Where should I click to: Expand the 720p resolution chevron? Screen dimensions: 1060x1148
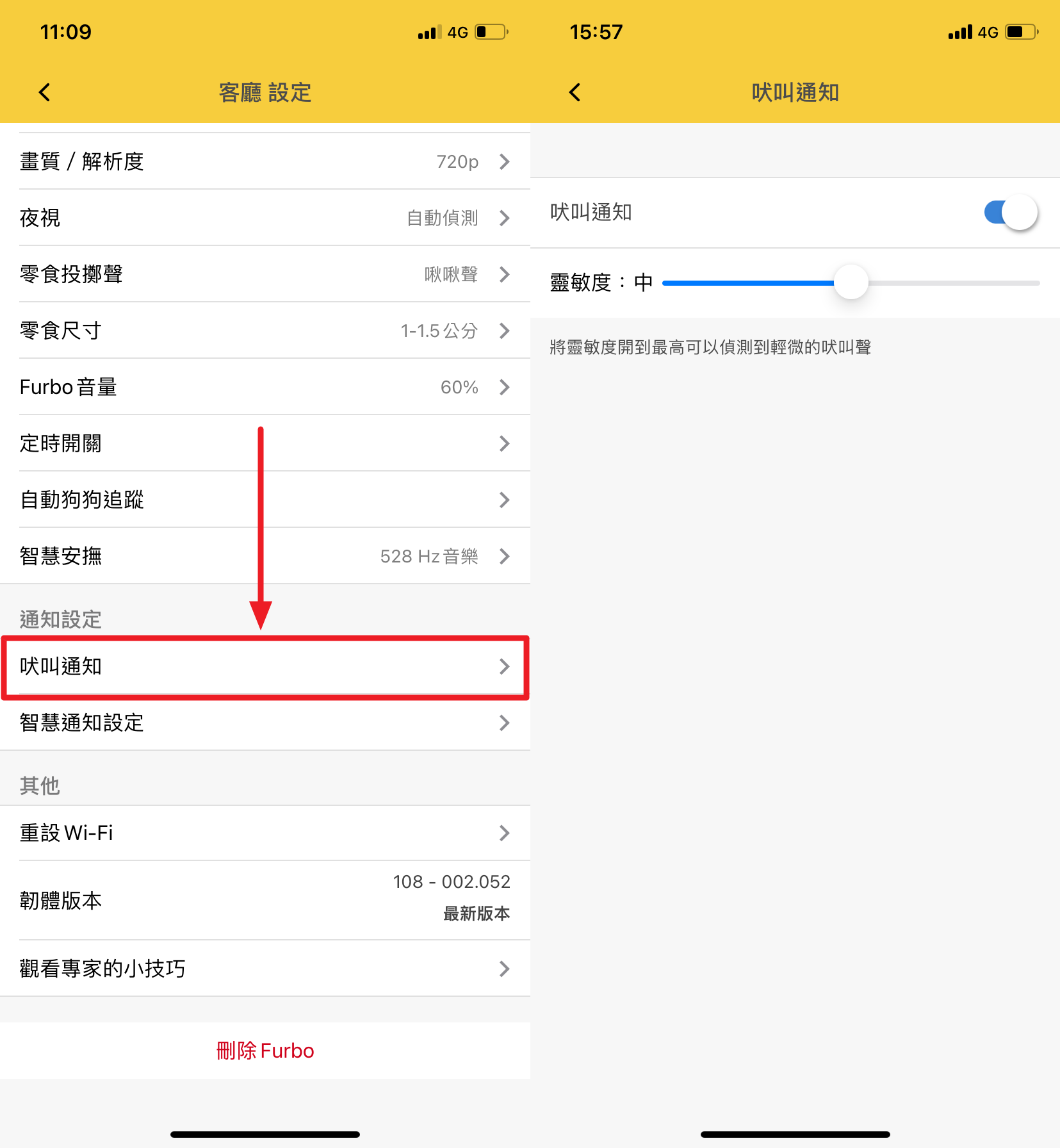point(505,161)
